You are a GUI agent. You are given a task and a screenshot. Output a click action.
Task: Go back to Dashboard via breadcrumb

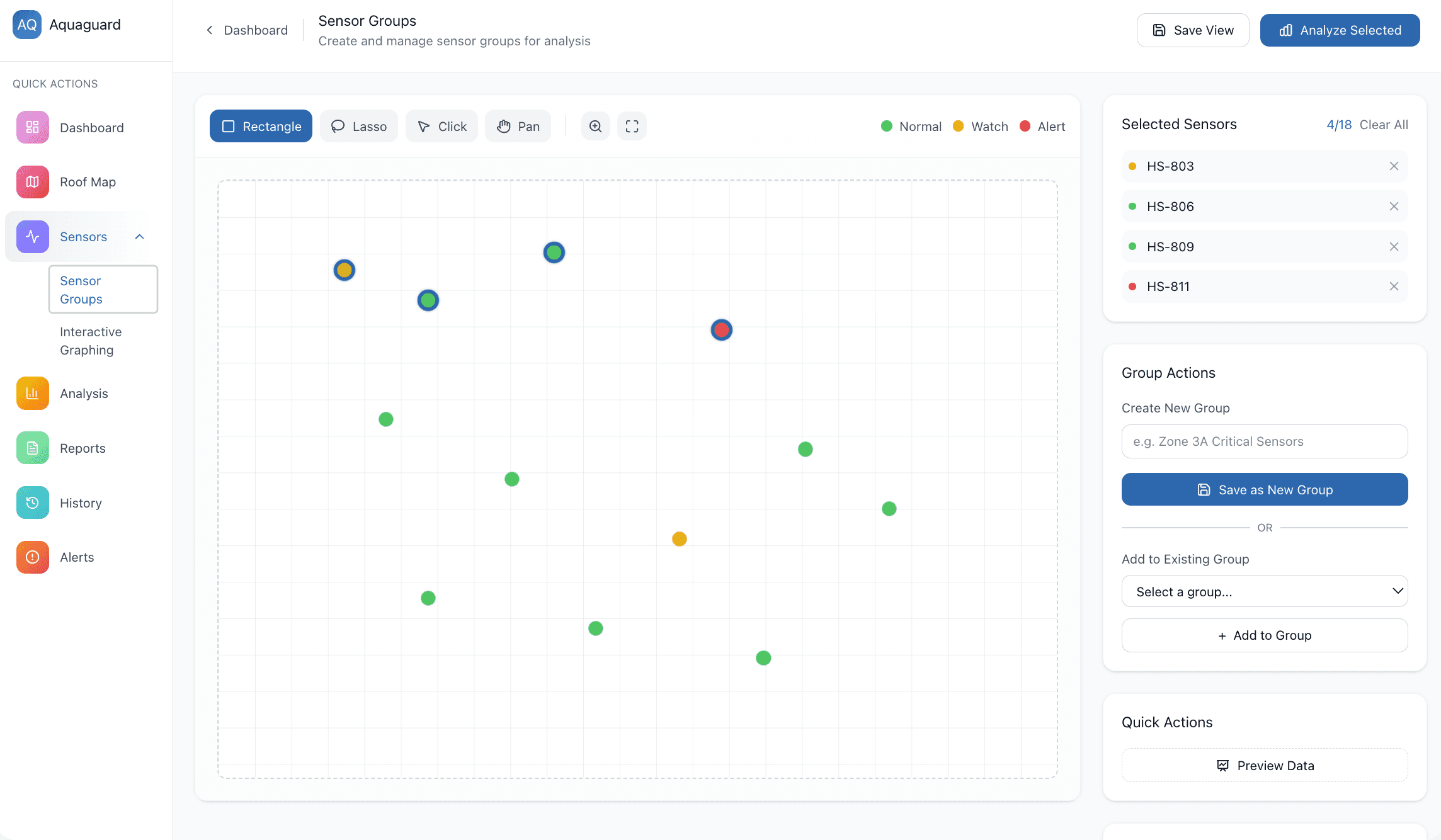[247, 30]
